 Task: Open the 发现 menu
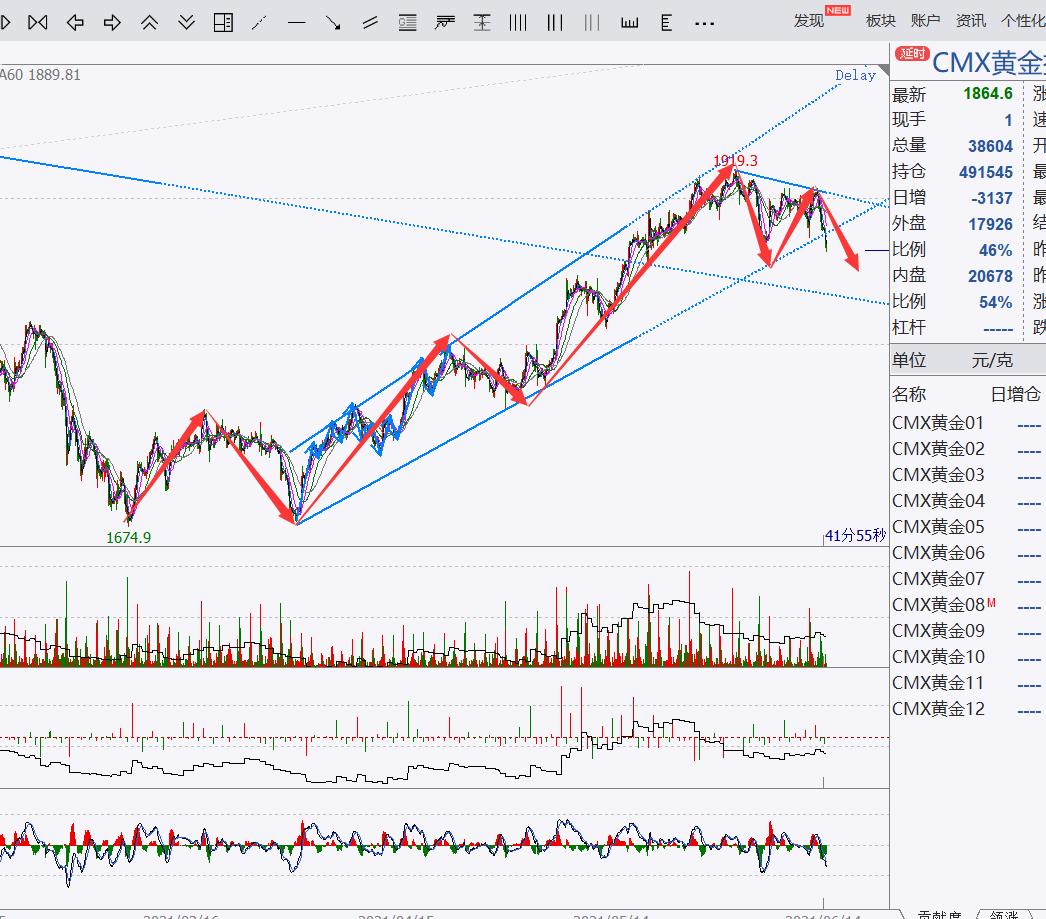coord(809,21)
